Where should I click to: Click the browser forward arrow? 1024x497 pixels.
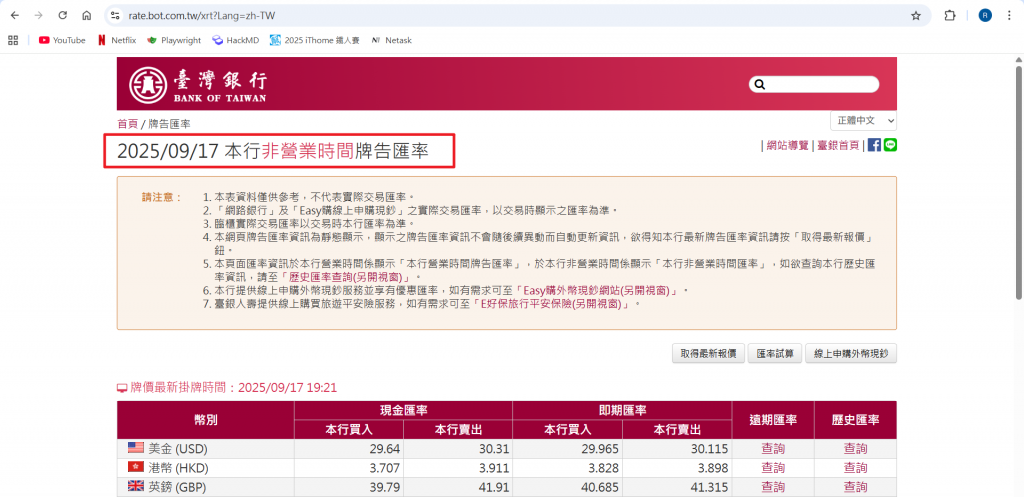[x=39, y=15]
